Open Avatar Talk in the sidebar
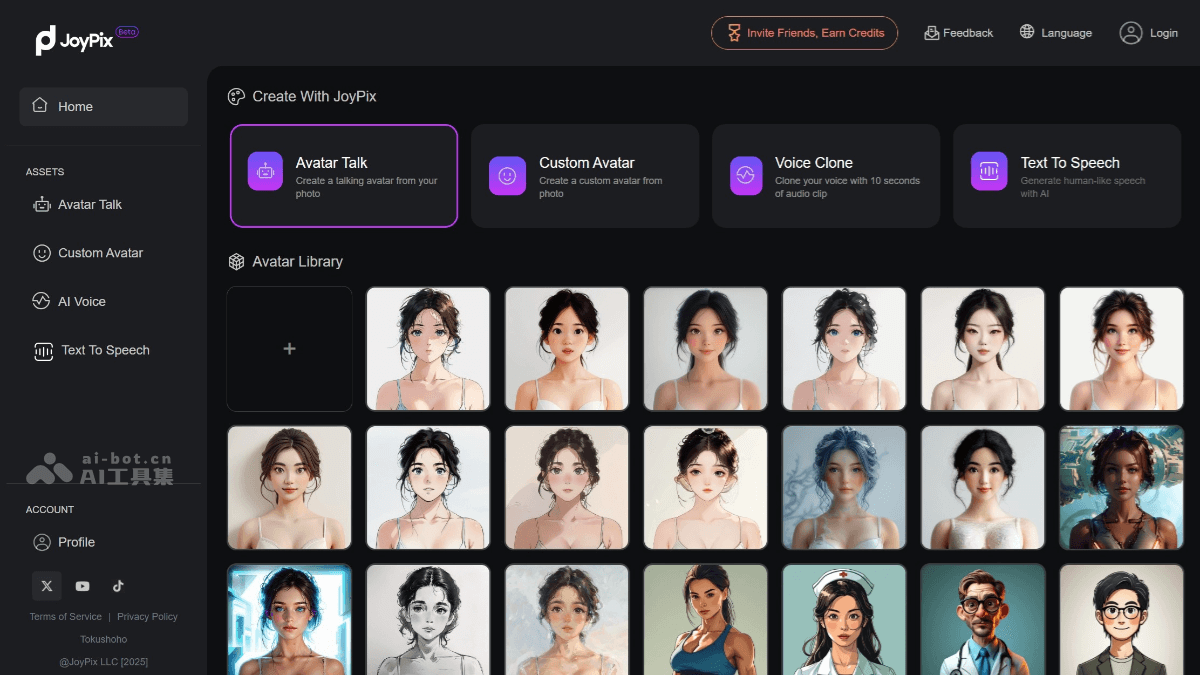Image resolution: width=1200 pixels, height=675 pixels. click(x=90, y=205)
